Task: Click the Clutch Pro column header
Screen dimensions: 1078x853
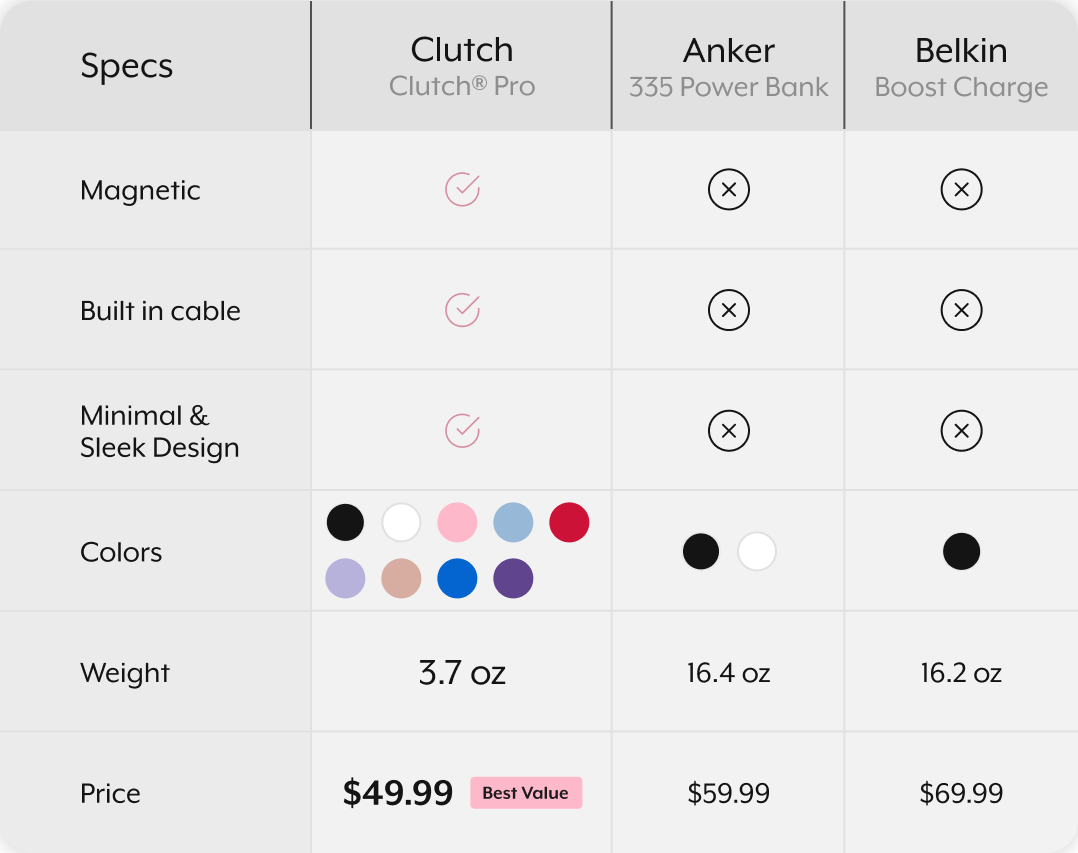Action: [462, 66]
